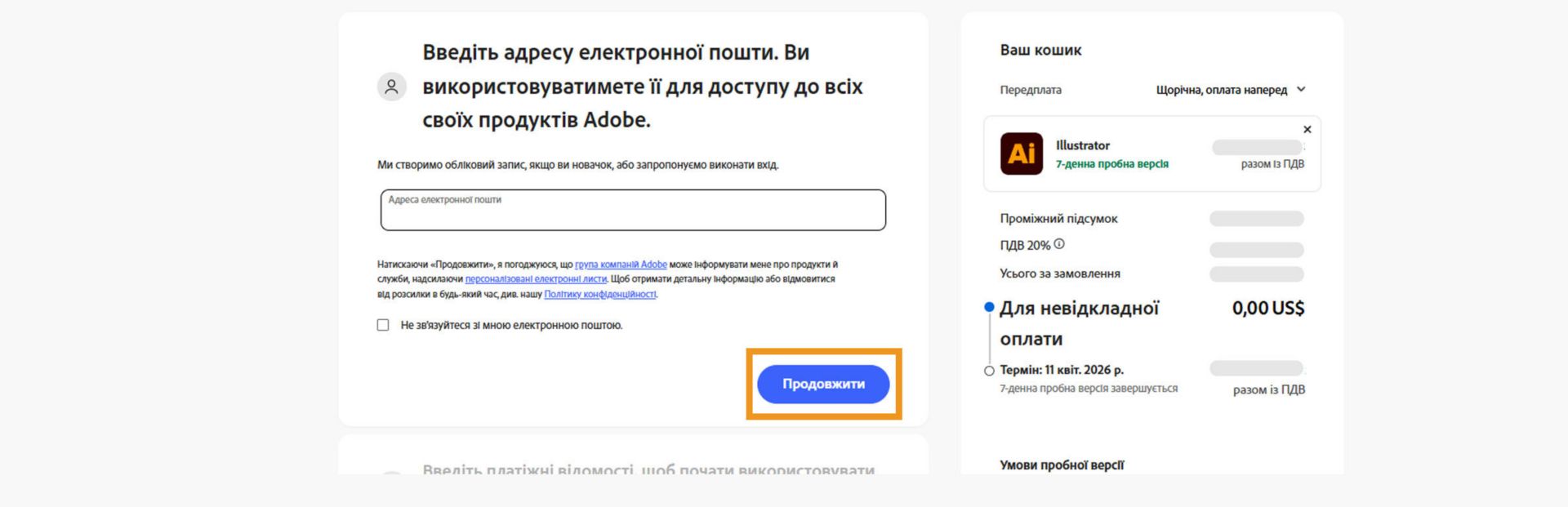Click the 0,00 US$ price display

pyautogui.click(x=1267, y=308)
